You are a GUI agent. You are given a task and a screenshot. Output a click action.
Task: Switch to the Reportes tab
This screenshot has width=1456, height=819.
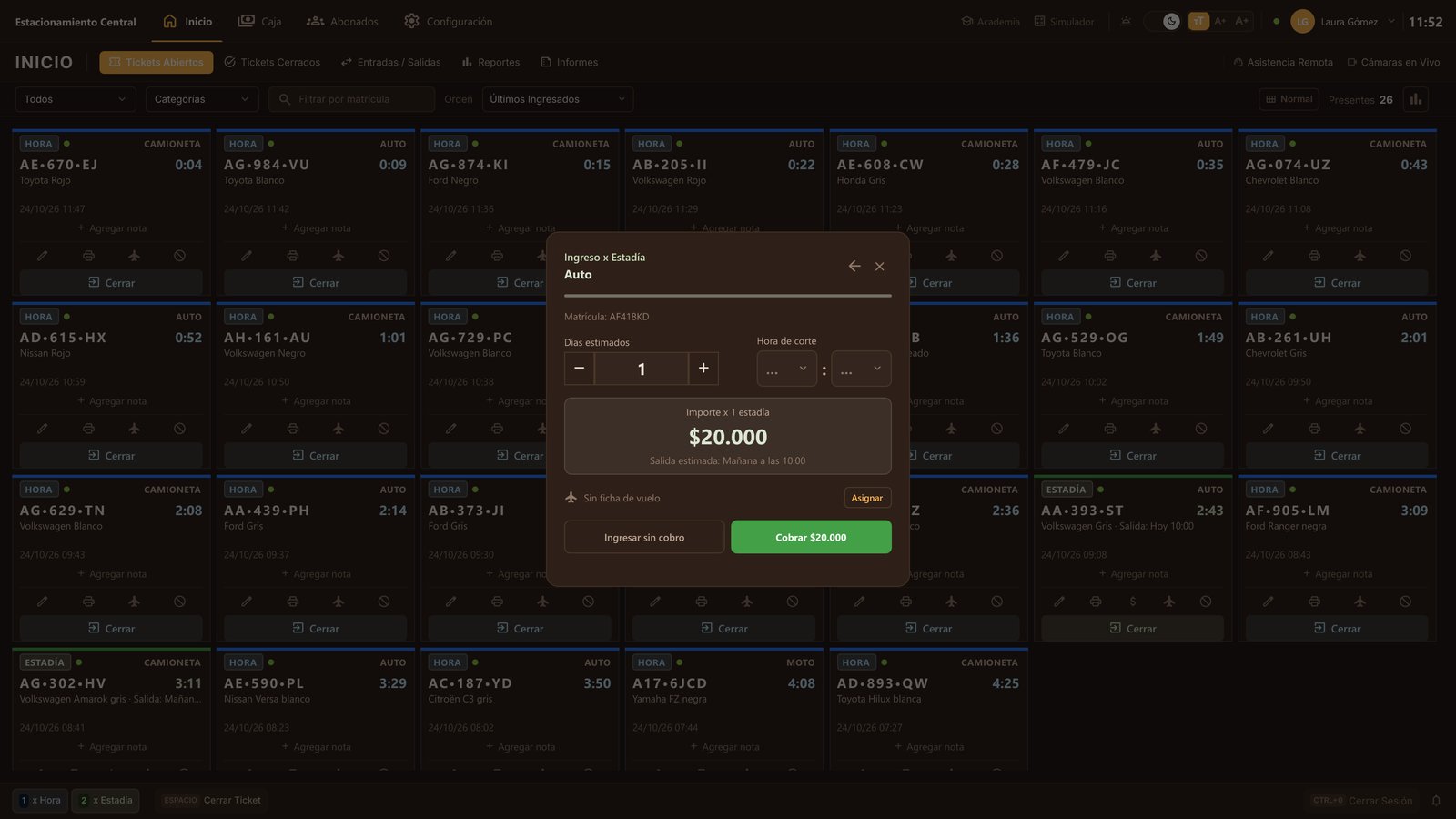[x=490, y=63]
